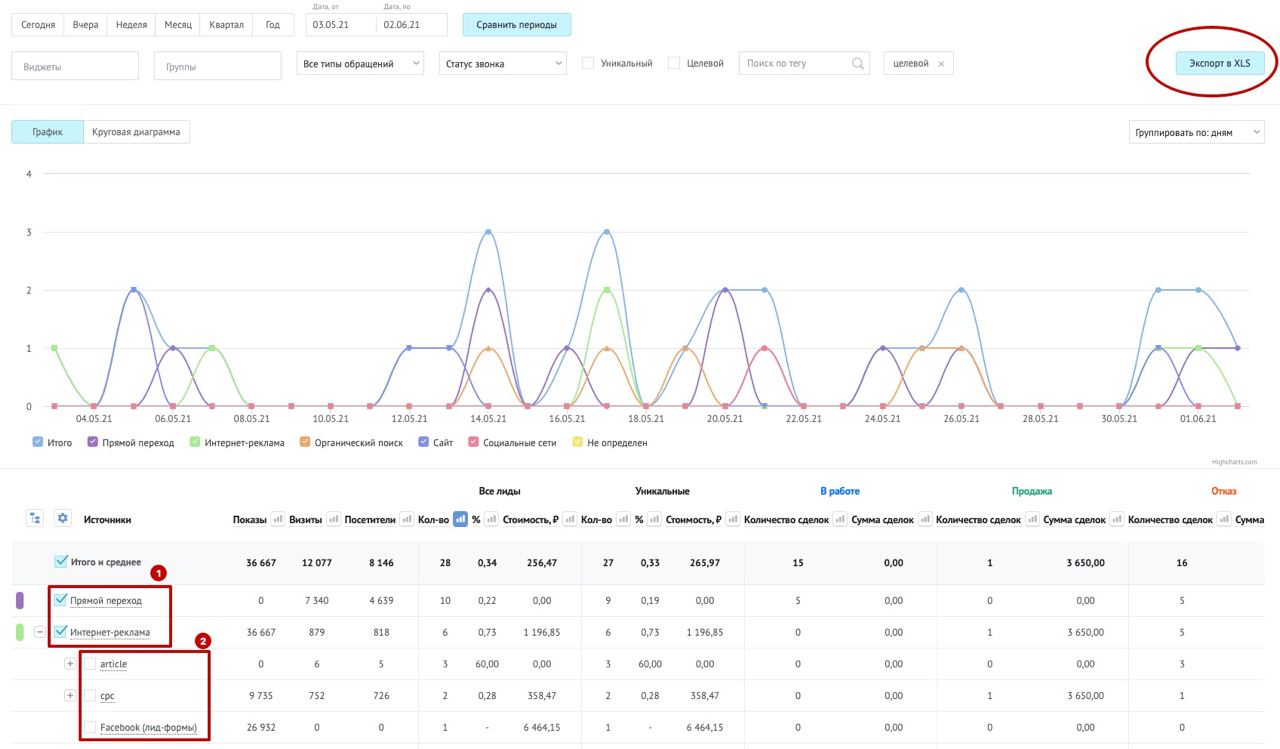The image size is (1280, 749).
Task: Expand the cpc row with plus
Action: [x=70, y=695]
